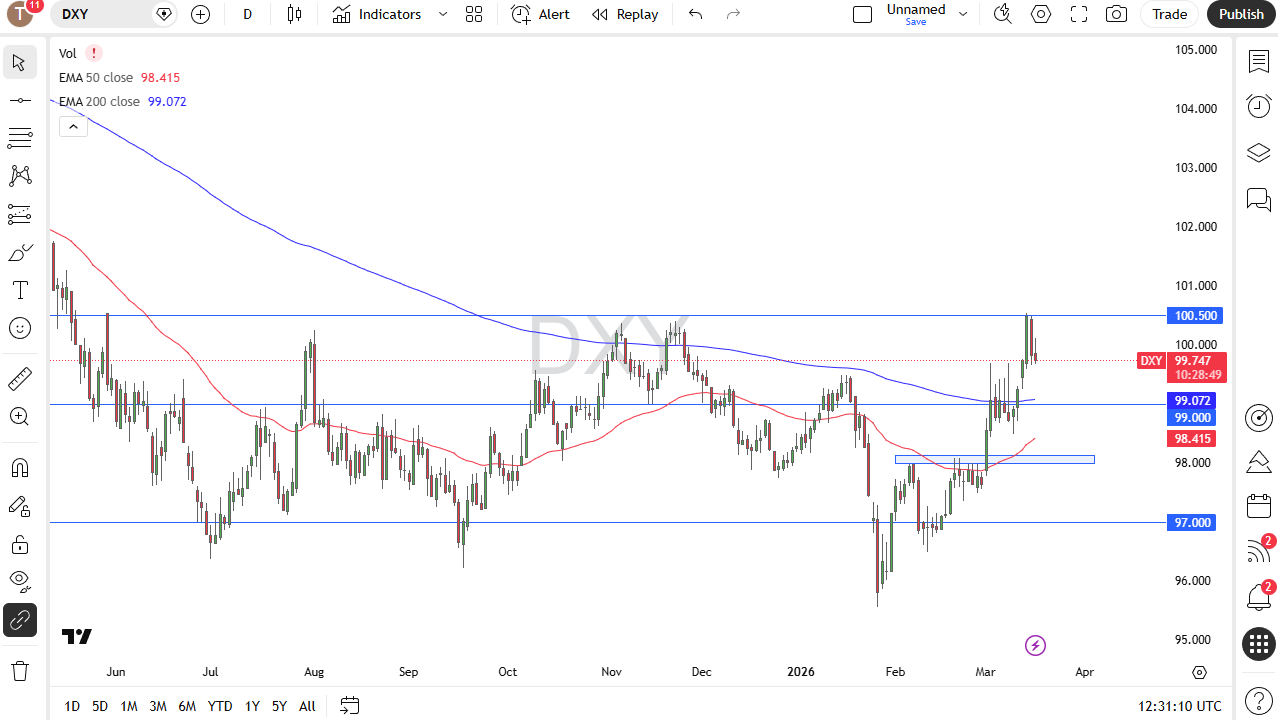Image resolution: width=1278 pixels, height=720 pixels.
Task: Open timezone menu at 12:31:10 UTC
Action: pos(1180,706)
